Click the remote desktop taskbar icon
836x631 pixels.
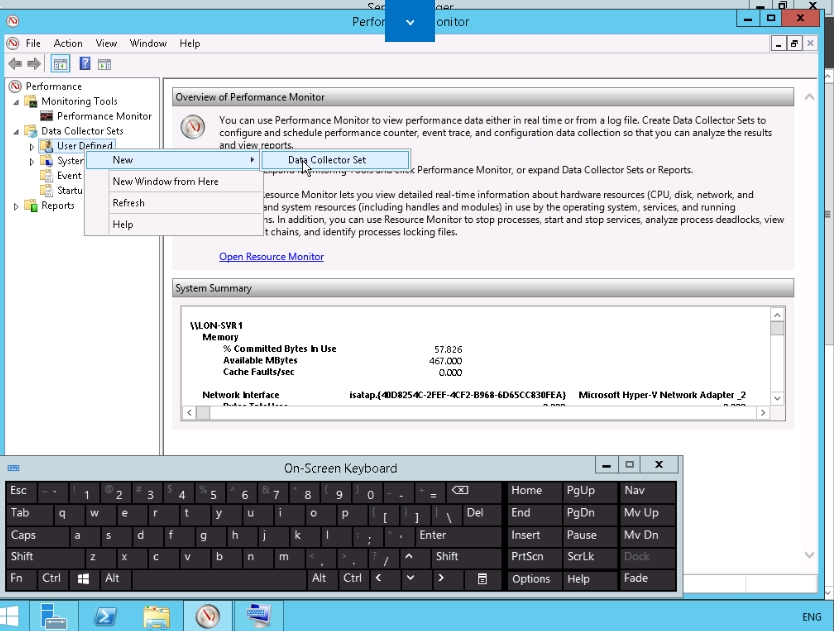tap(259, 617)
